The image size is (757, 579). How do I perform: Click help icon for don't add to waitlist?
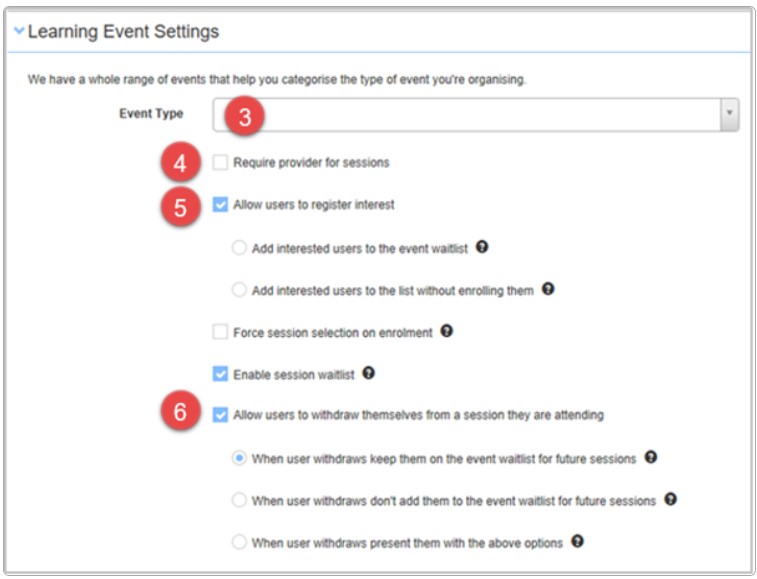coord(671,499)
